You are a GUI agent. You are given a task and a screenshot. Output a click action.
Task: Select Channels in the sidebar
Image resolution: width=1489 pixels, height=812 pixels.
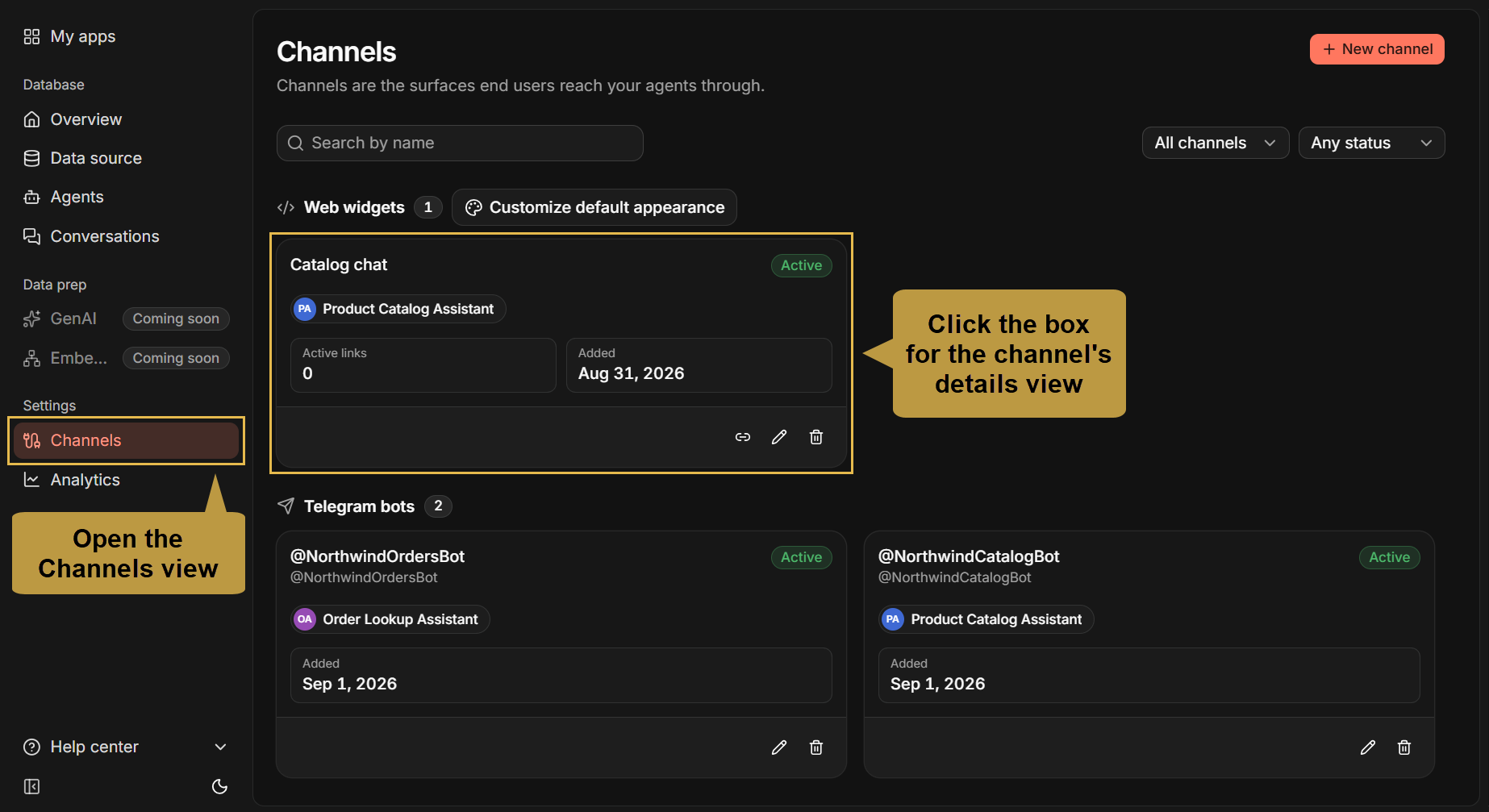[x=126, y=440]
